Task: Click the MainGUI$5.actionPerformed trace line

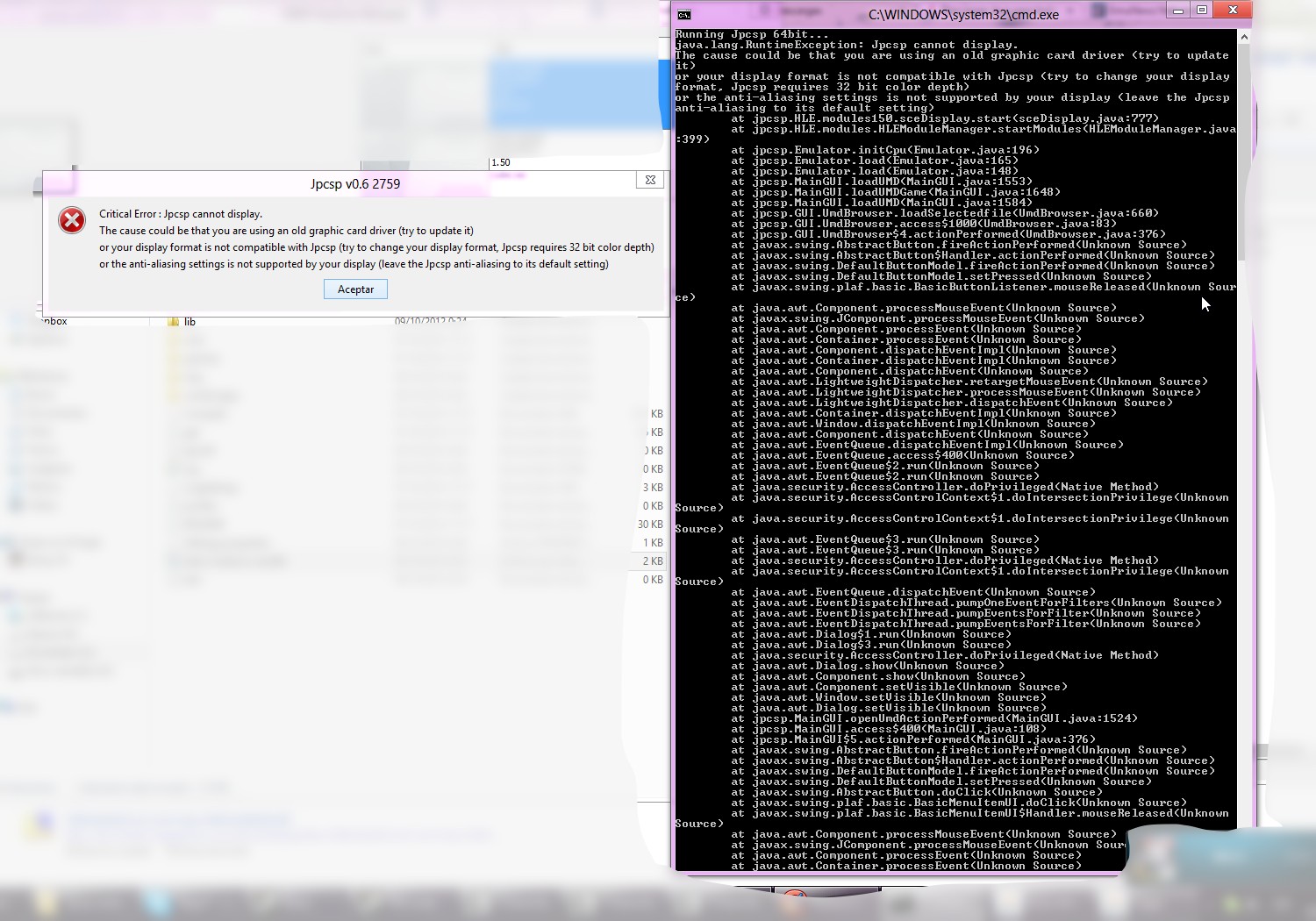Action: click(913, 739)
